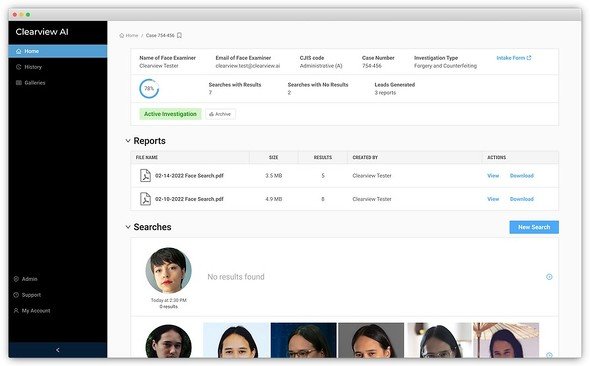590x366 pixels.
Task: Open the PDF icon for 02-10-2022 Face Search
Action: pos(145,199)
